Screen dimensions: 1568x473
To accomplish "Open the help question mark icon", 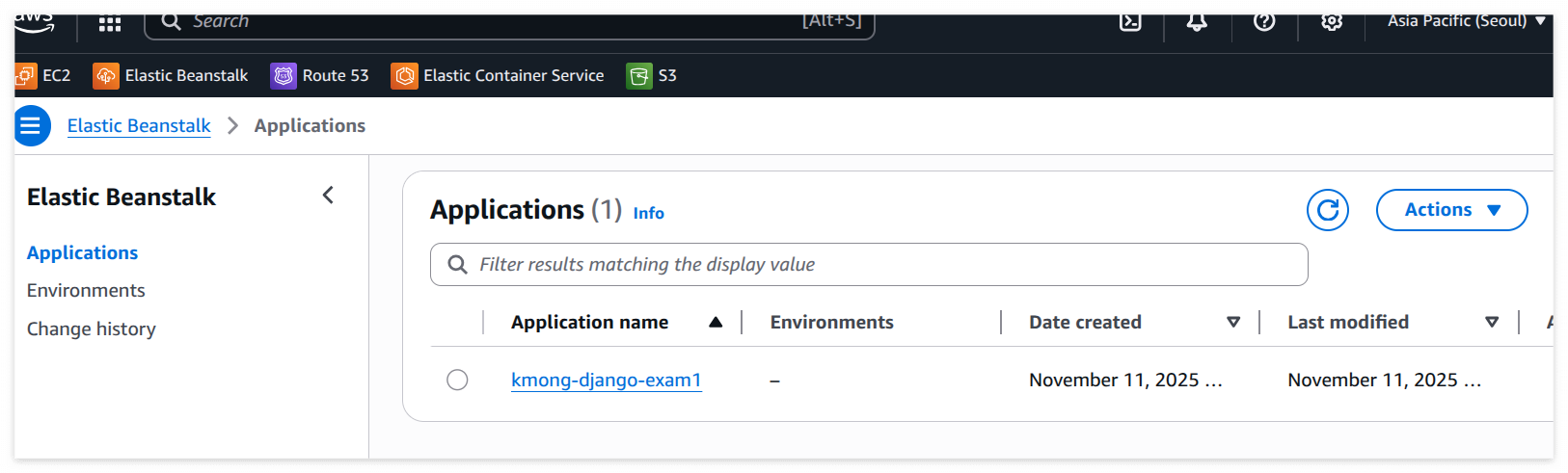I will (x=1264, y=22).
